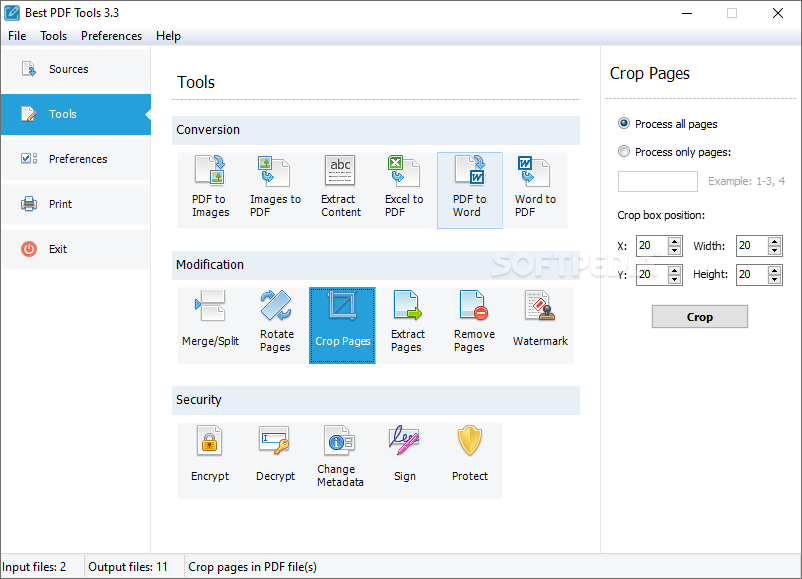Decrease the crop Height value
802x579 pixels.
point(774,279)
